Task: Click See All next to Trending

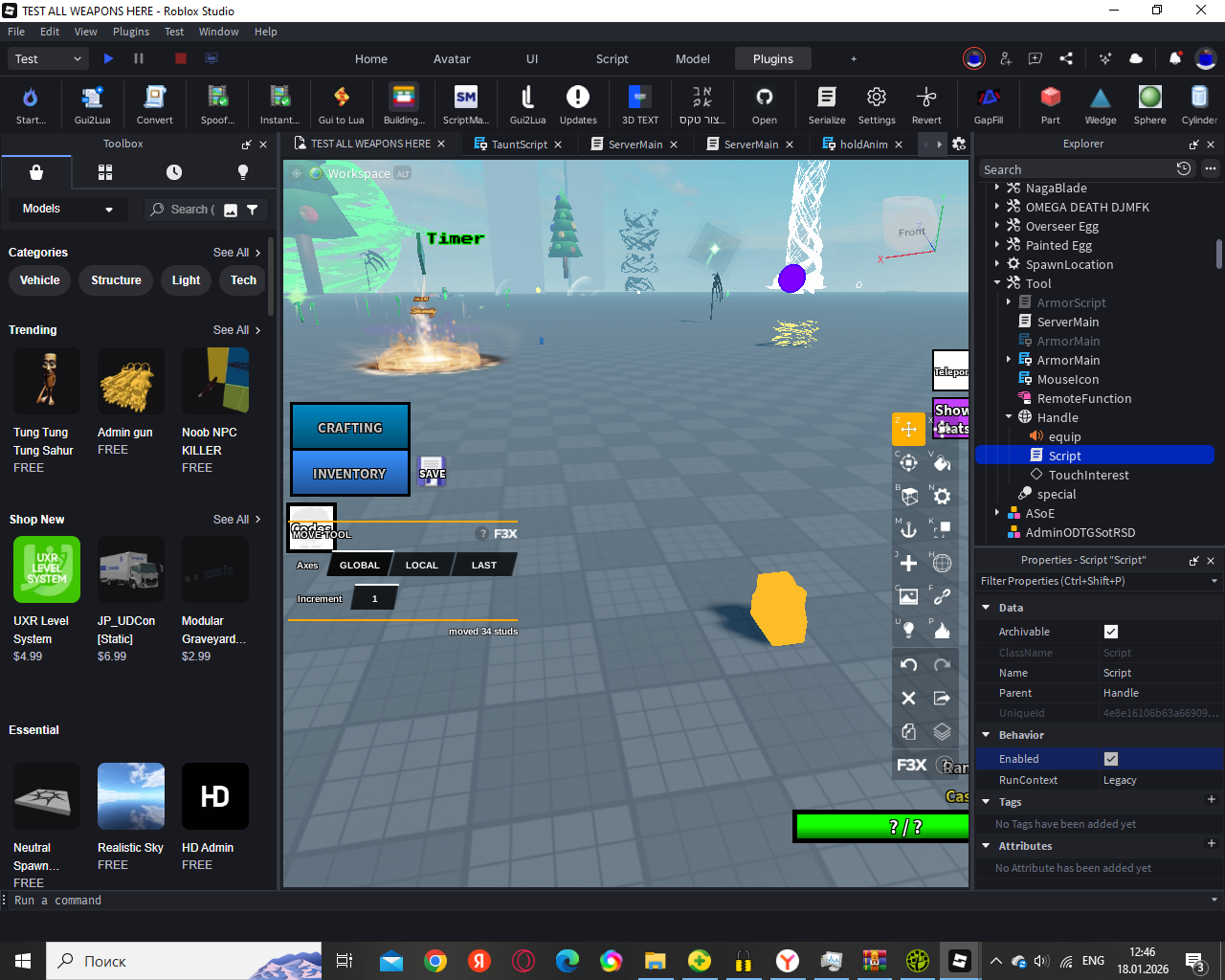Action: 236,330
